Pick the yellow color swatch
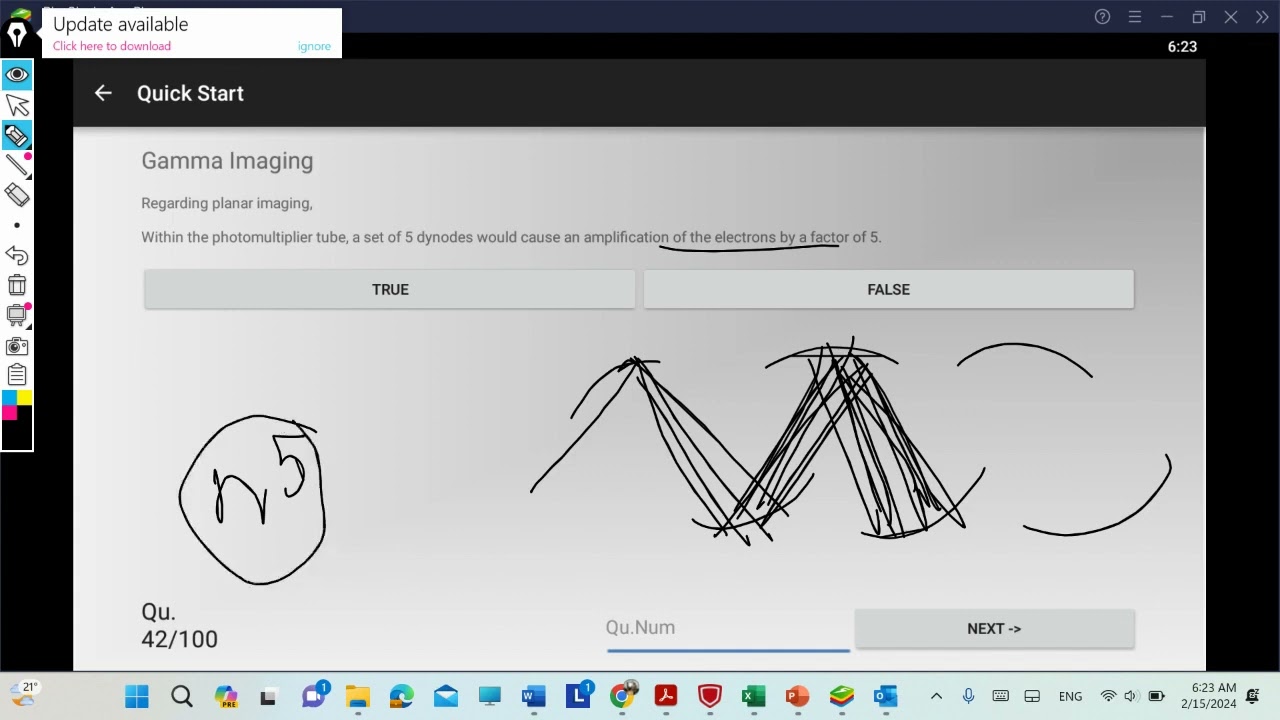 pyautogui.click(x=24, y=397)
